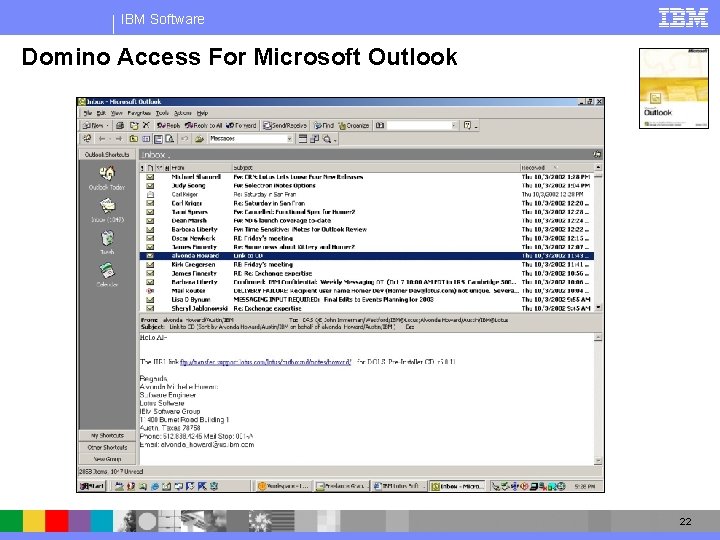
Task: Go back with the left arrow icon
Action: [102, 139]
